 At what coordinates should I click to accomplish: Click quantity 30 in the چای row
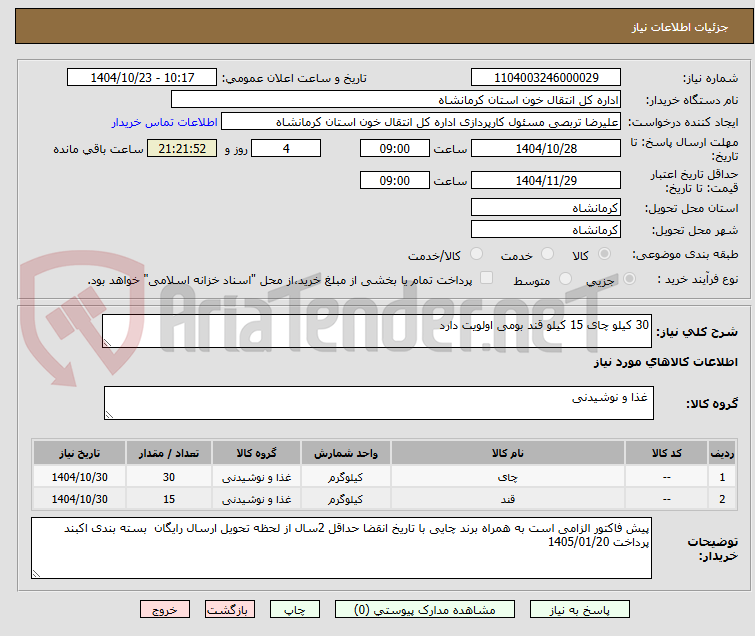click(169, 477)
